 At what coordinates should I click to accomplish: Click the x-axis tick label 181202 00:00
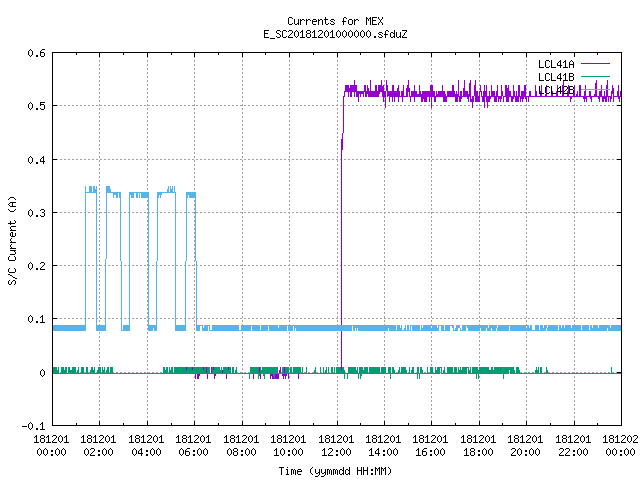point(620,446)
